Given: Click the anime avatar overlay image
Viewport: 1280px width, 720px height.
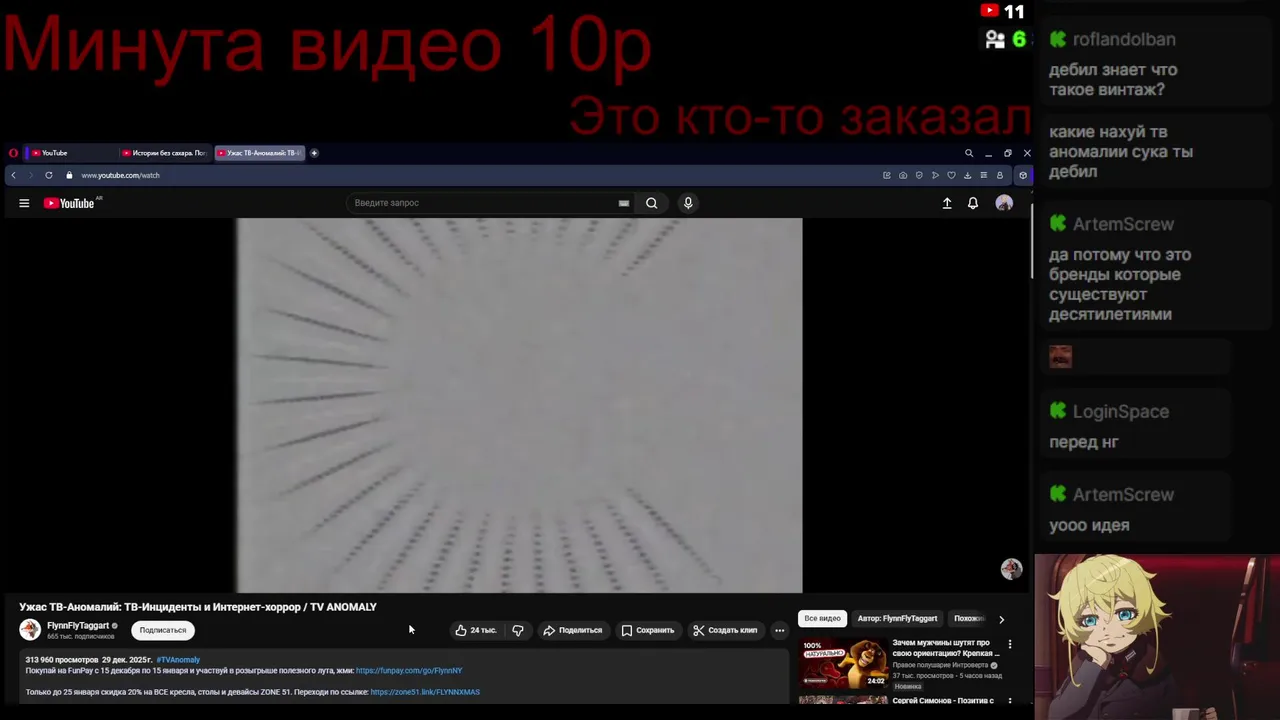Looking at the screenshot, I should tap(1157, 638).
